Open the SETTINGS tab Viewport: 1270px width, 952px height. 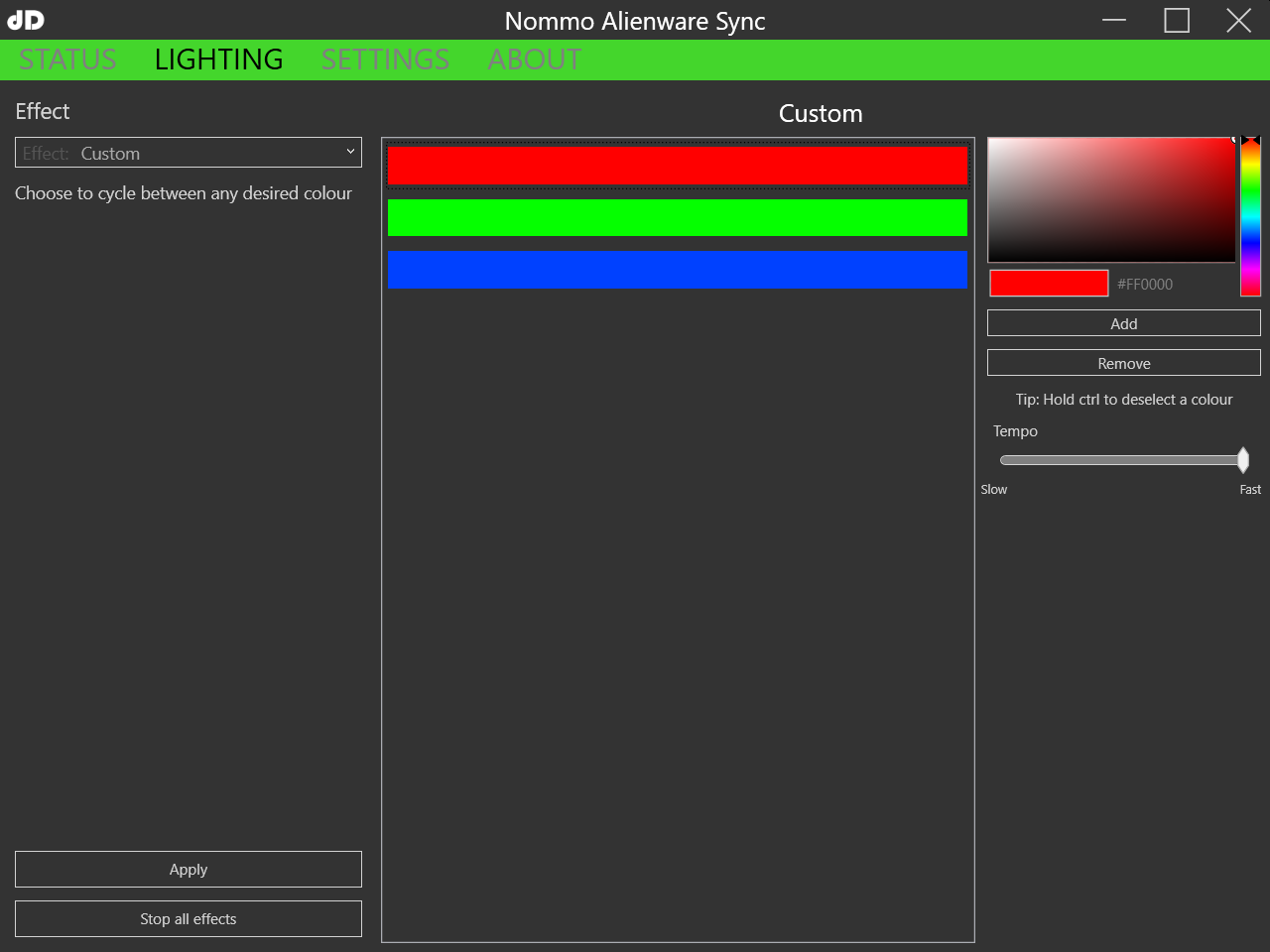click(x=385, y=59)
